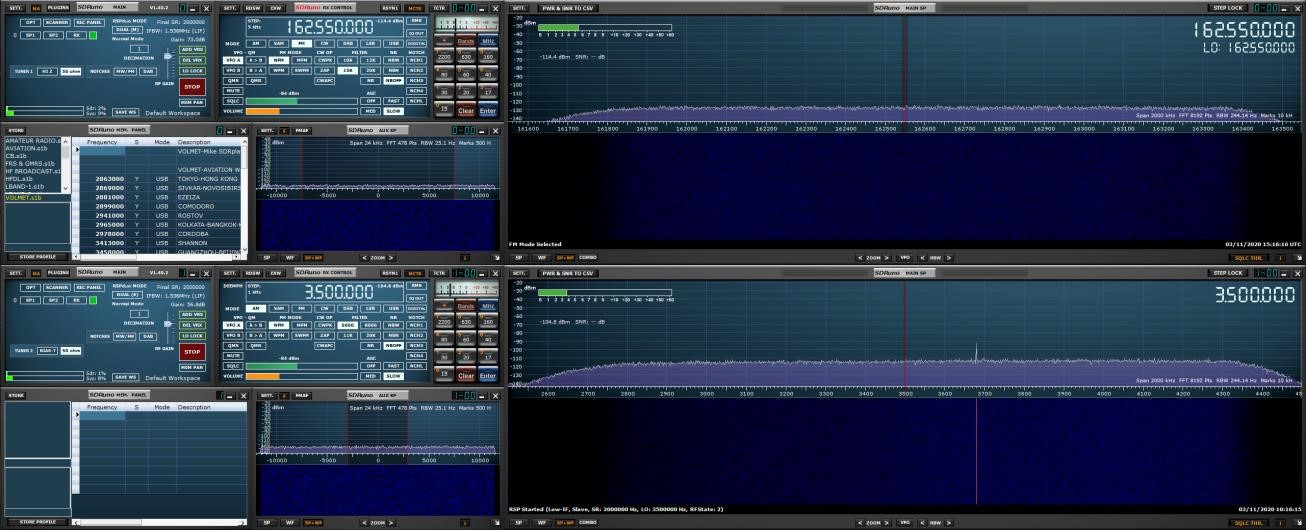Increase RBW with right arrow on top Main SP
This screenshot has height=530, width=1306.
[x=947, y=257]
